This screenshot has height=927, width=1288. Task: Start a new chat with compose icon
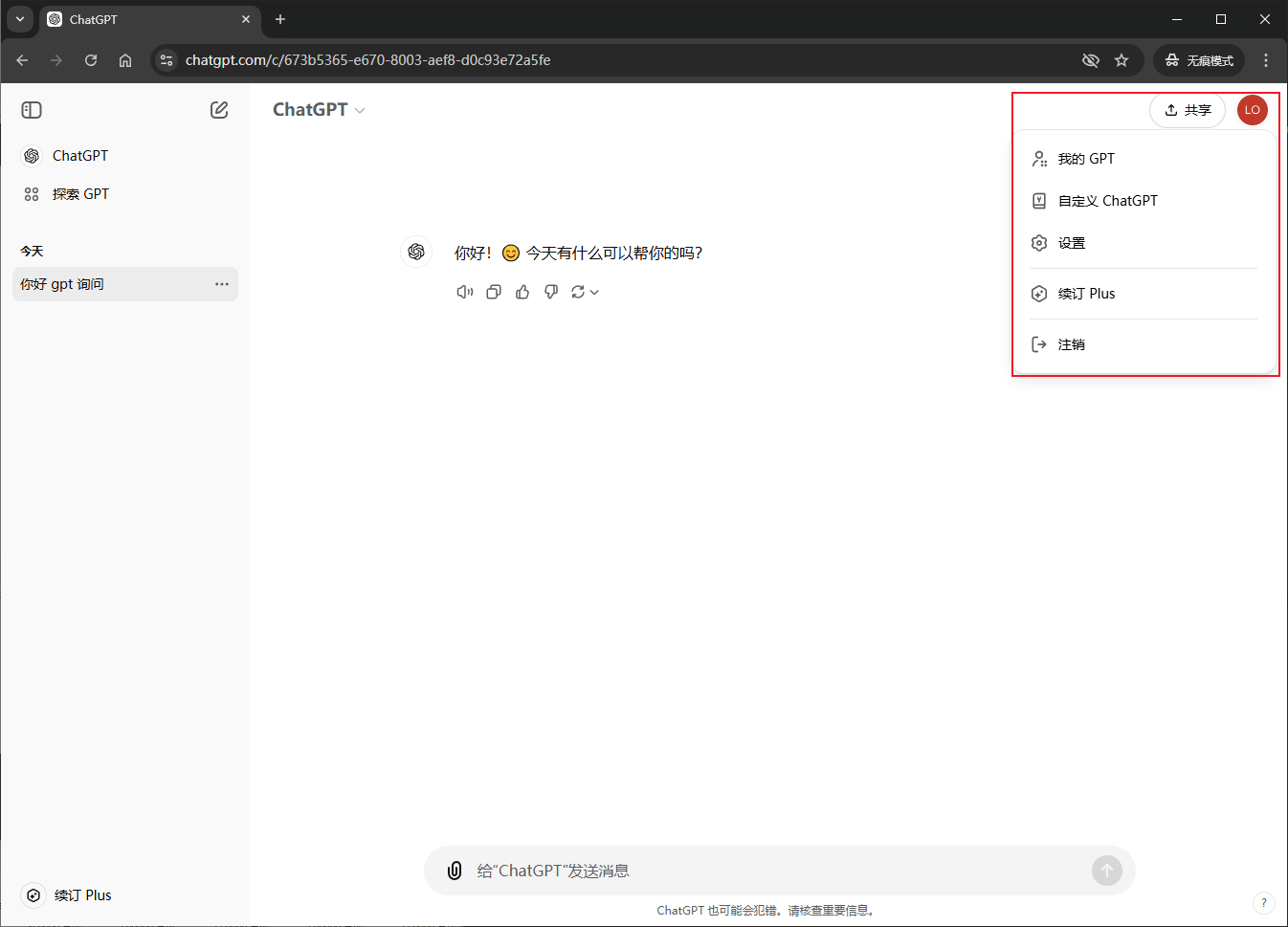219,110
